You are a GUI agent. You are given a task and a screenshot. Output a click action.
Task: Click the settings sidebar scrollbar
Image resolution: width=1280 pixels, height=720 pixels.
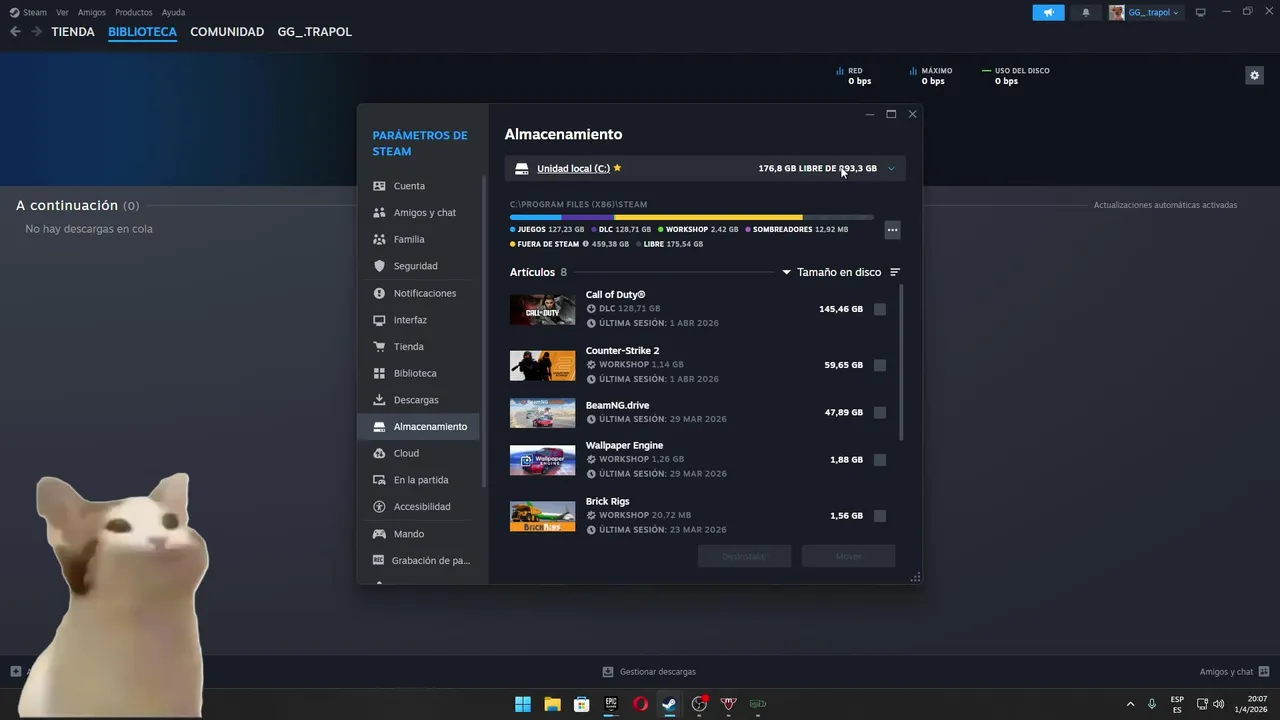point(485,330)
